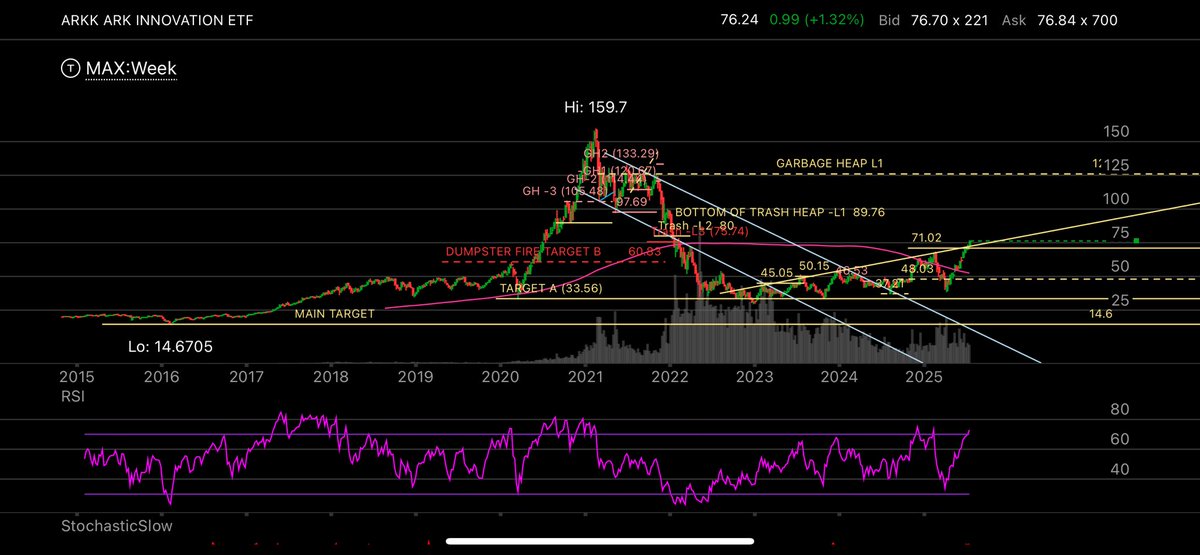Tap the 2015 year on the time axis
This screenshot has width=1200, height=555.
pyautogui.click(x=77, y=376)
